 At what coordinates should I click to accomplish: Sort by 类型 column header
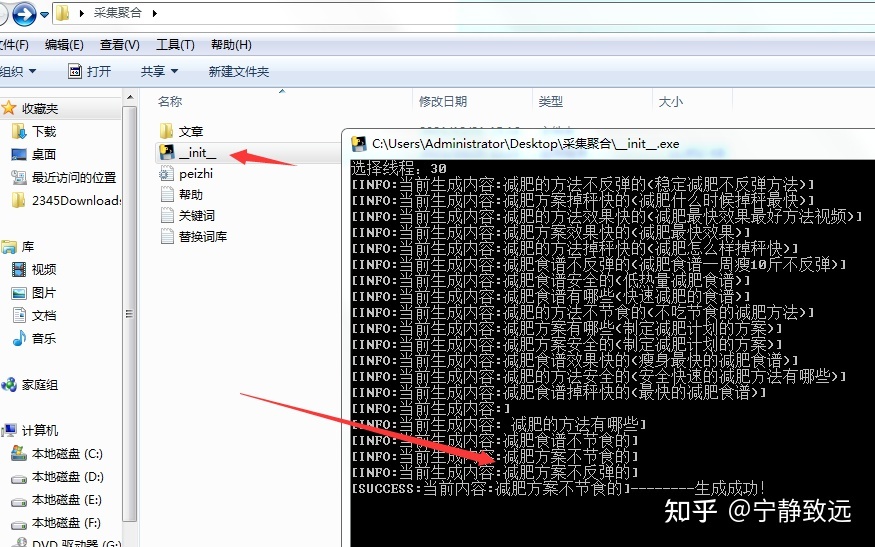550,102
